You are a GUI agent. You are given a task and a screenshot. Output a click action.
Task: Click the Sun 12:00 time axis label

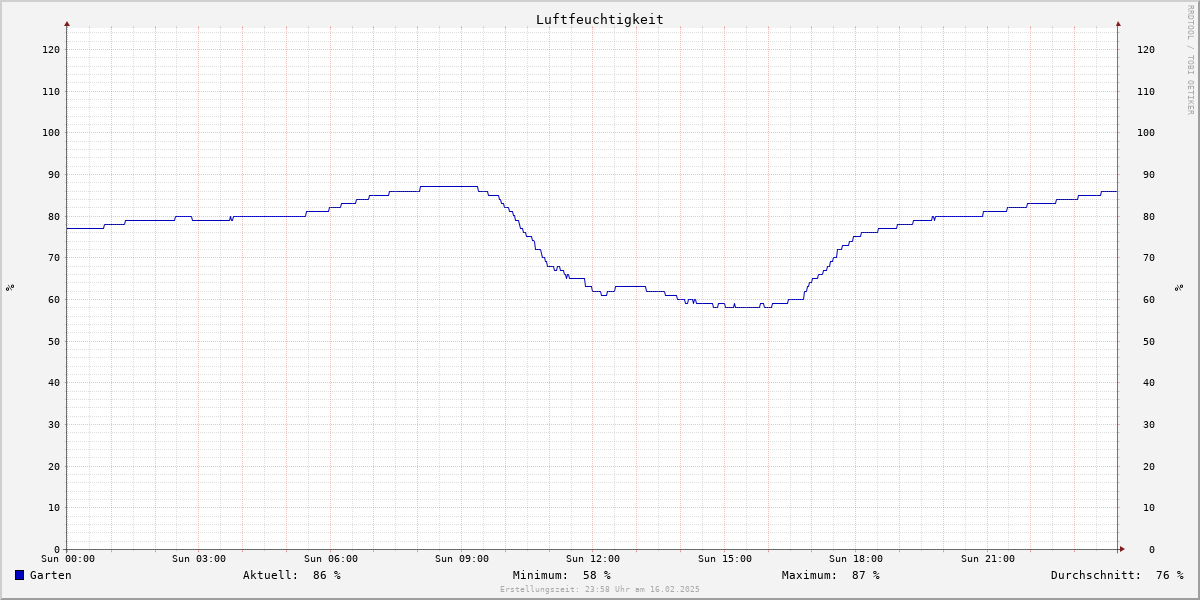pyautogui.click(x=593, y=559)
